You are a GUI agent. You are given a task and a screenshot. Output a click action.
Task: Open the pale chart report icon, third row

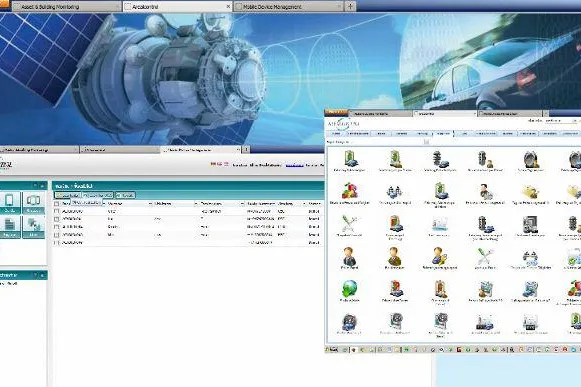pos(439,224)
